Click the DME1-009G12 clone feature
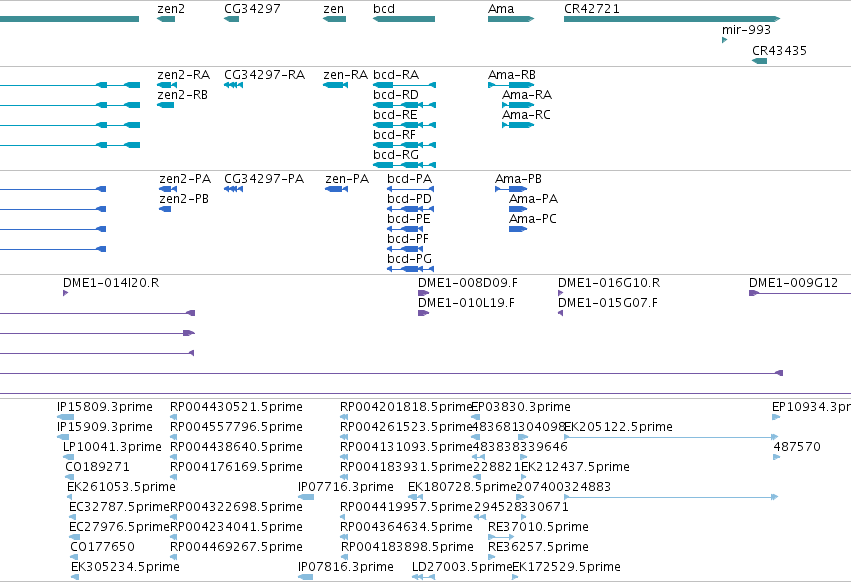Screen dimensions: 851x582 pyautogui.click(x=800, y=293)
